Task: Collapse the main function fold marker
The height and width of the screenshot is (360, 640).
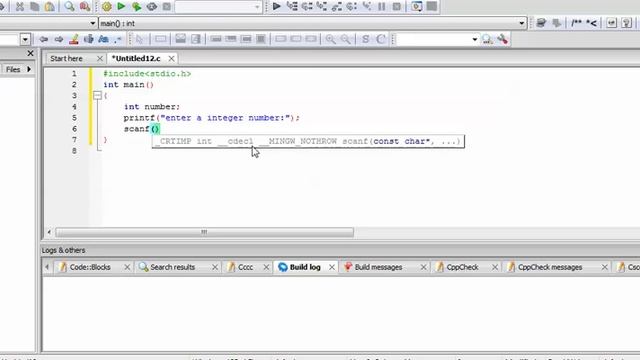Action: pos(97,96)
